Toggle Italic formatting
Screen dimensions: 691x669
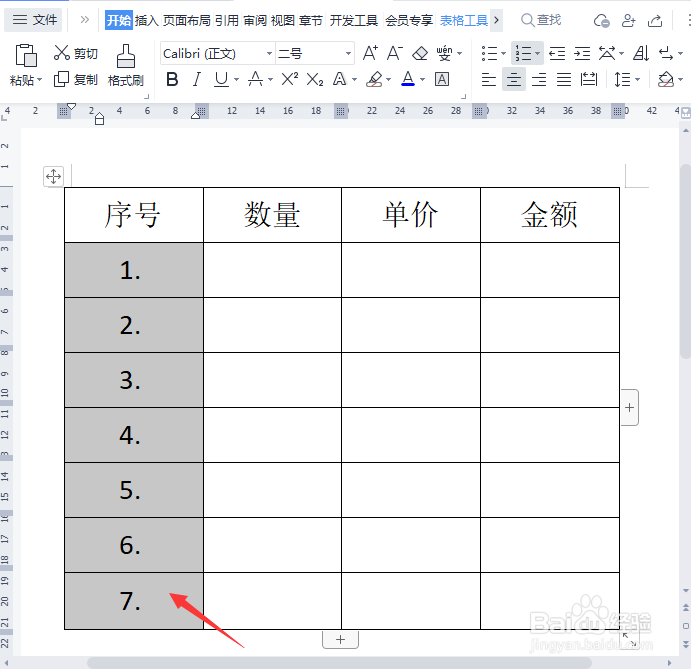point(197,79)
